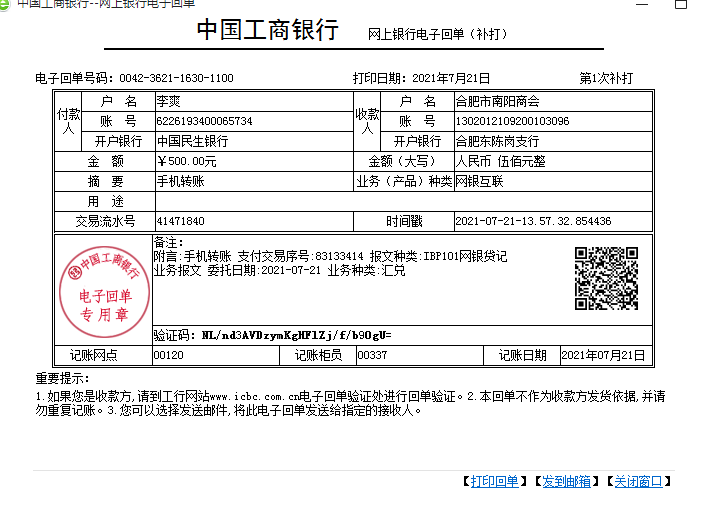Viewport: 711px width, 512px height.
Task: Click the timestamp value 2021-07-21-13.57.32.854436
Action: 532,221
